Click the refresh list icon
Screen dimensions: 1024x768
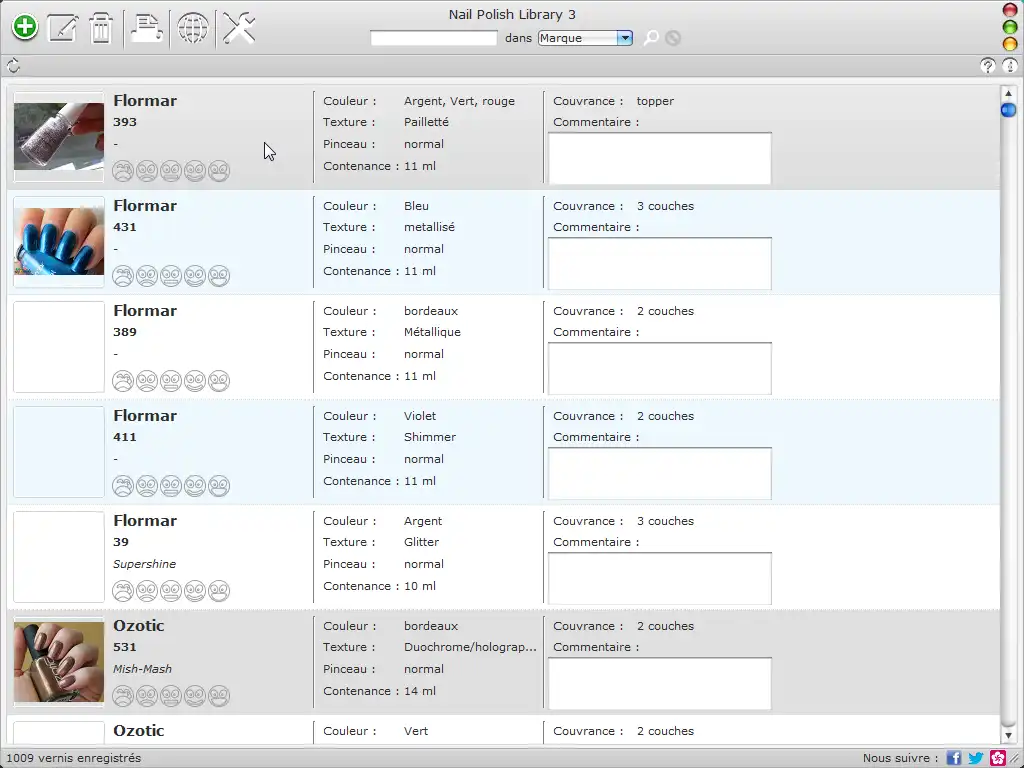tap(13, 65)
